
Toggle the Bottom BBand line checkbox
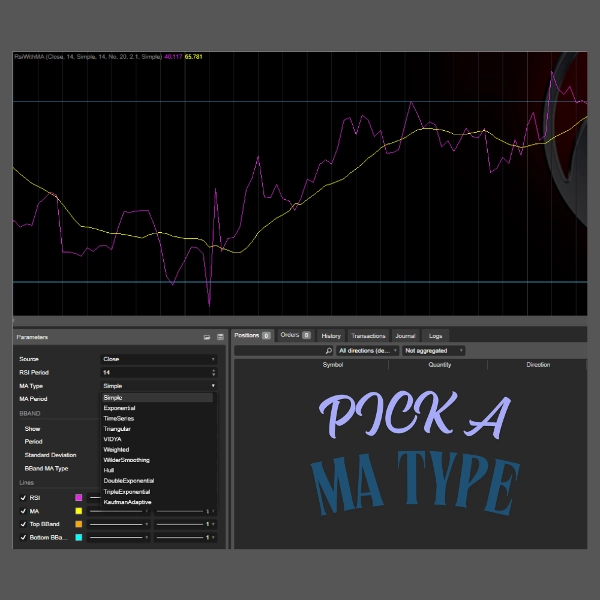pyautogui.click(x=23, y=538)
